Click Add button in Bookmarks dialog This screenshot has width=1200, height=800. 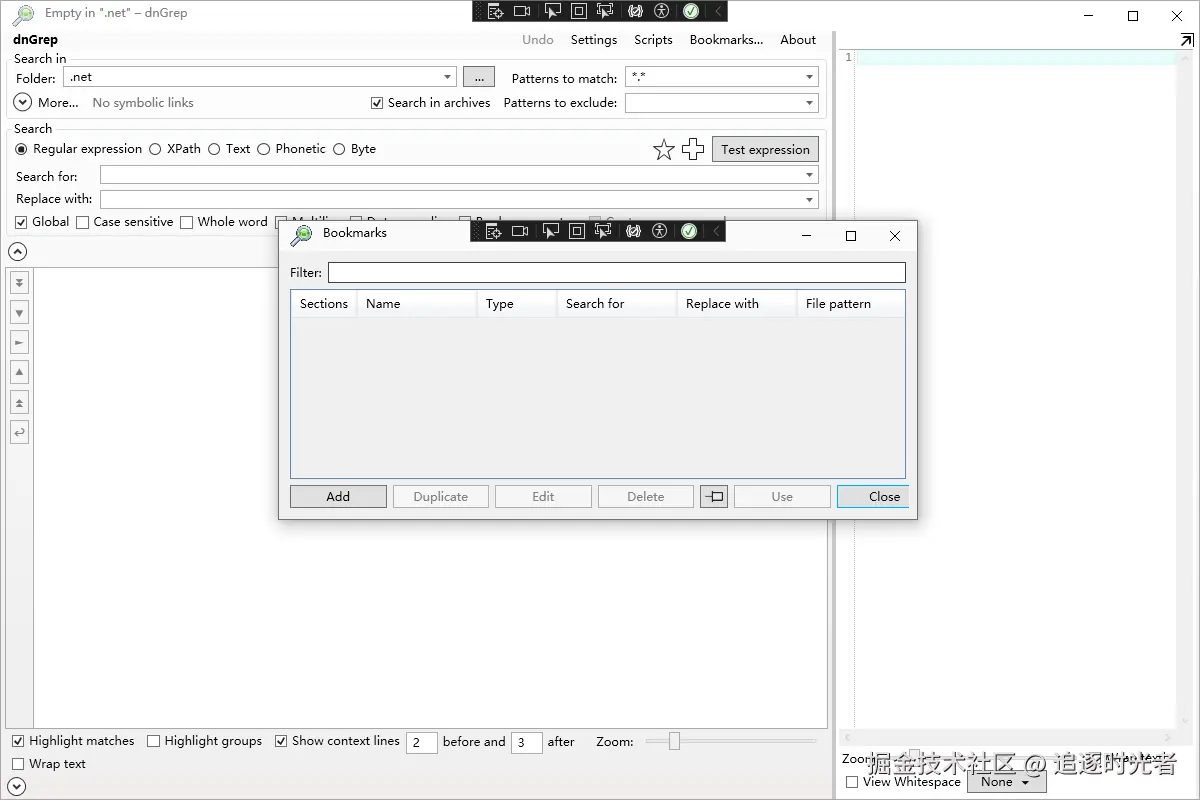(x=338, y=497)
